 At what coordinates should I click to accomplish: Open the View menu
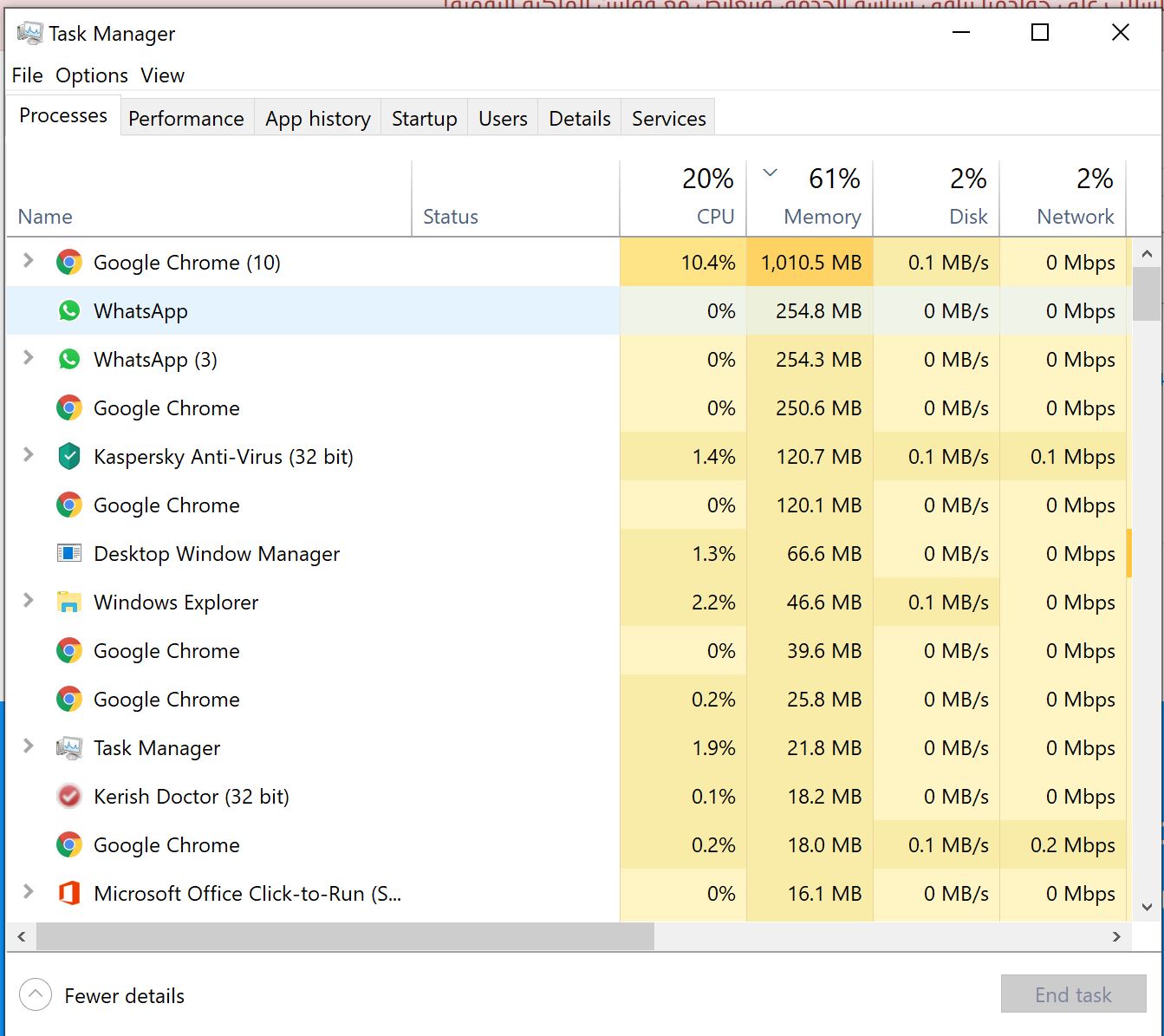(163, 75)
